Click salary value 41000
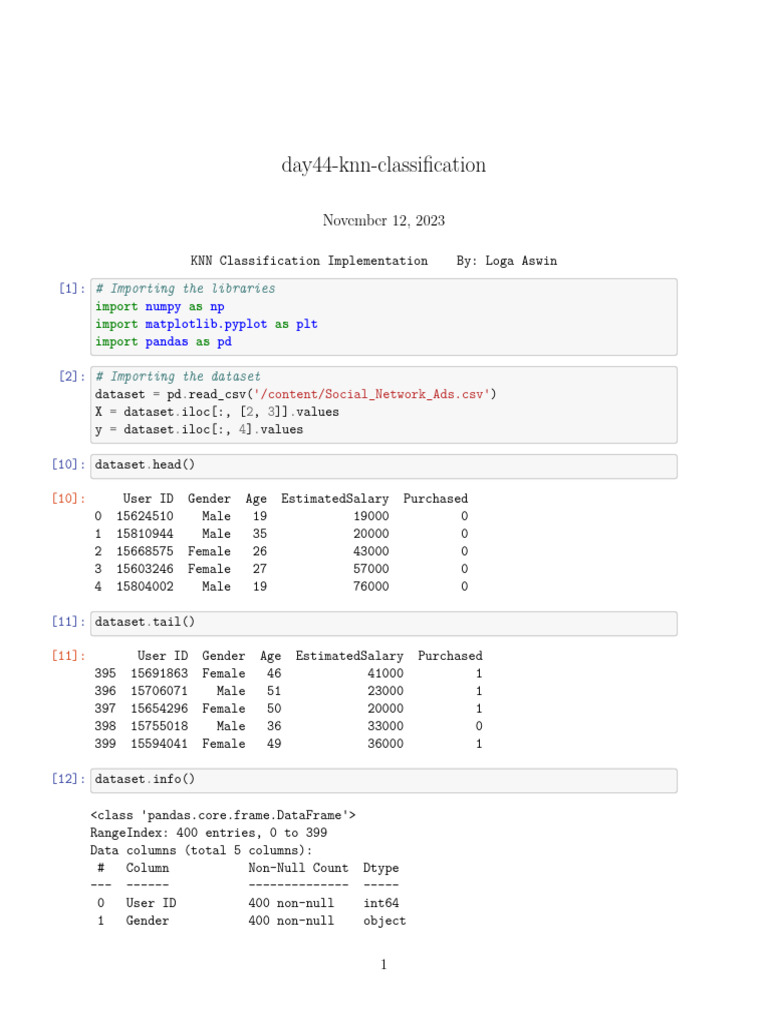Screen dimensions: 768x1024 click(385, 674)
